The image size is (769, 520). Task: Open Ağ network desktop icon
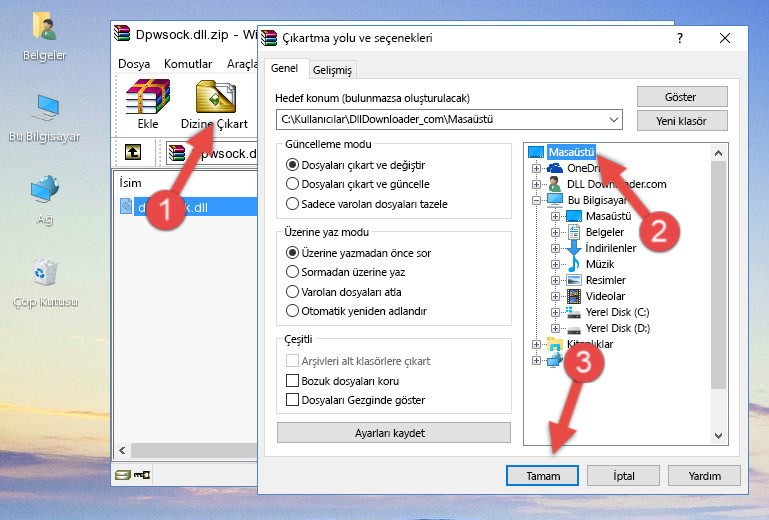[x=45, y=199]
